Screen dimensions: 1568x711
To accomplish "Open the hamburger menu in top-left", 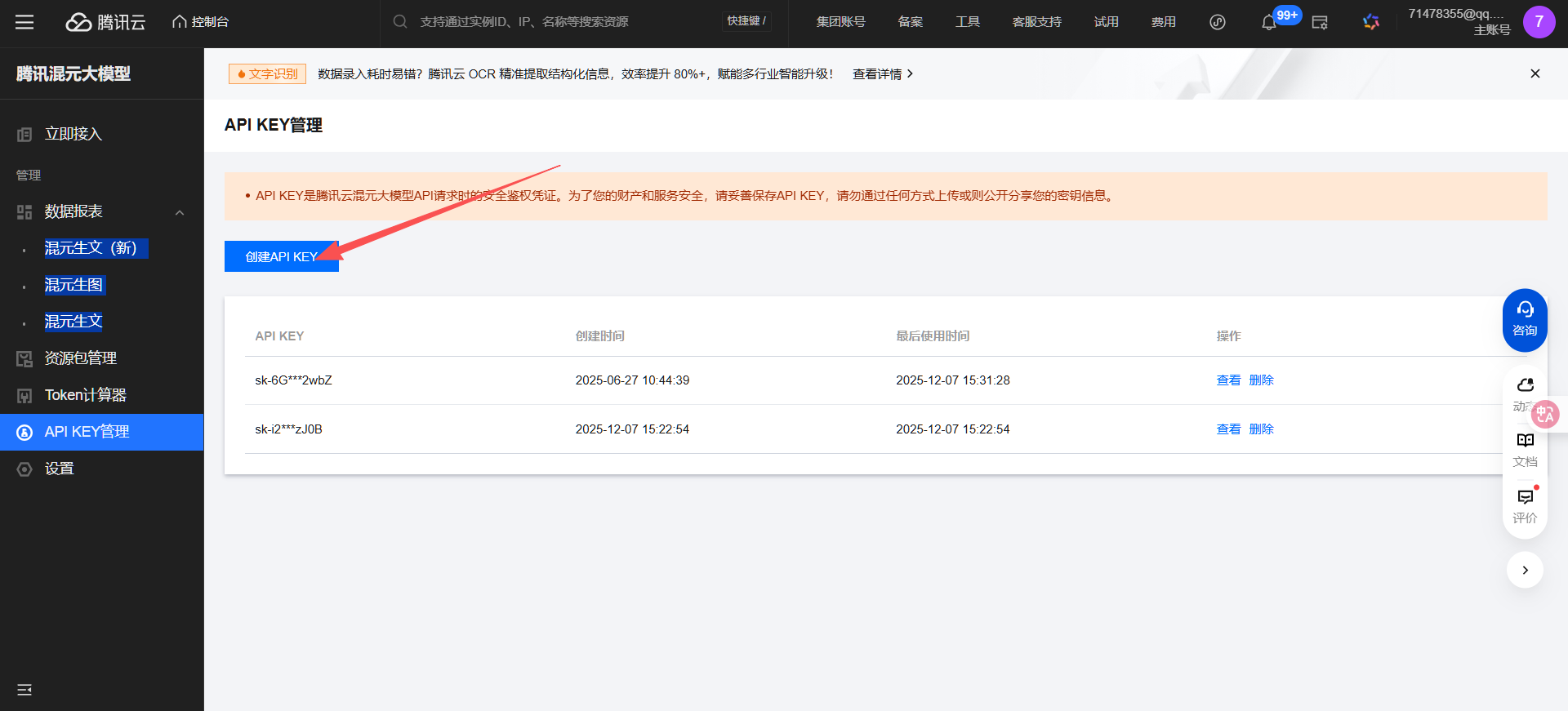I will pyautogui.click(x=24, y=22).
